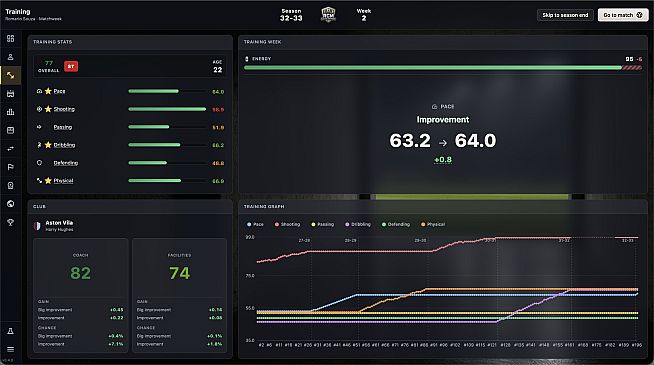Click the Week 2 label

(x=364, y=15)
